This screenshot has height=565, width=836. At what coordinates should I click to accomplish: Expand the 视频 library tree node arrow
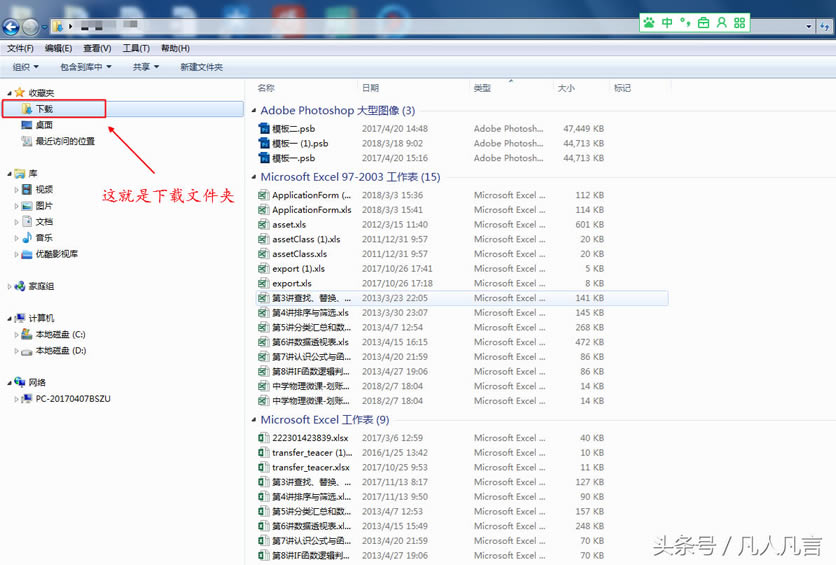pyautogui.click(x=16, y=190)
